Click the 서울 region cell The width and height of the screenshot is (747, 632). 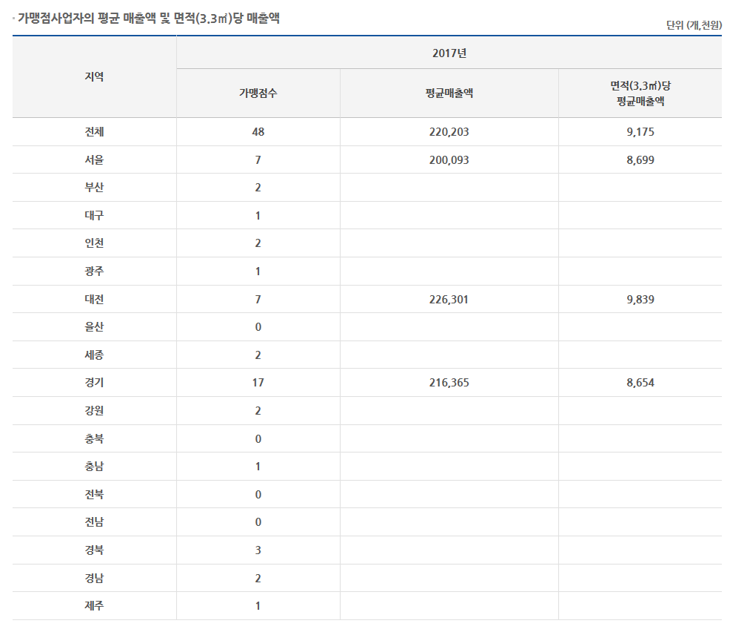click(x=94, y=160)
